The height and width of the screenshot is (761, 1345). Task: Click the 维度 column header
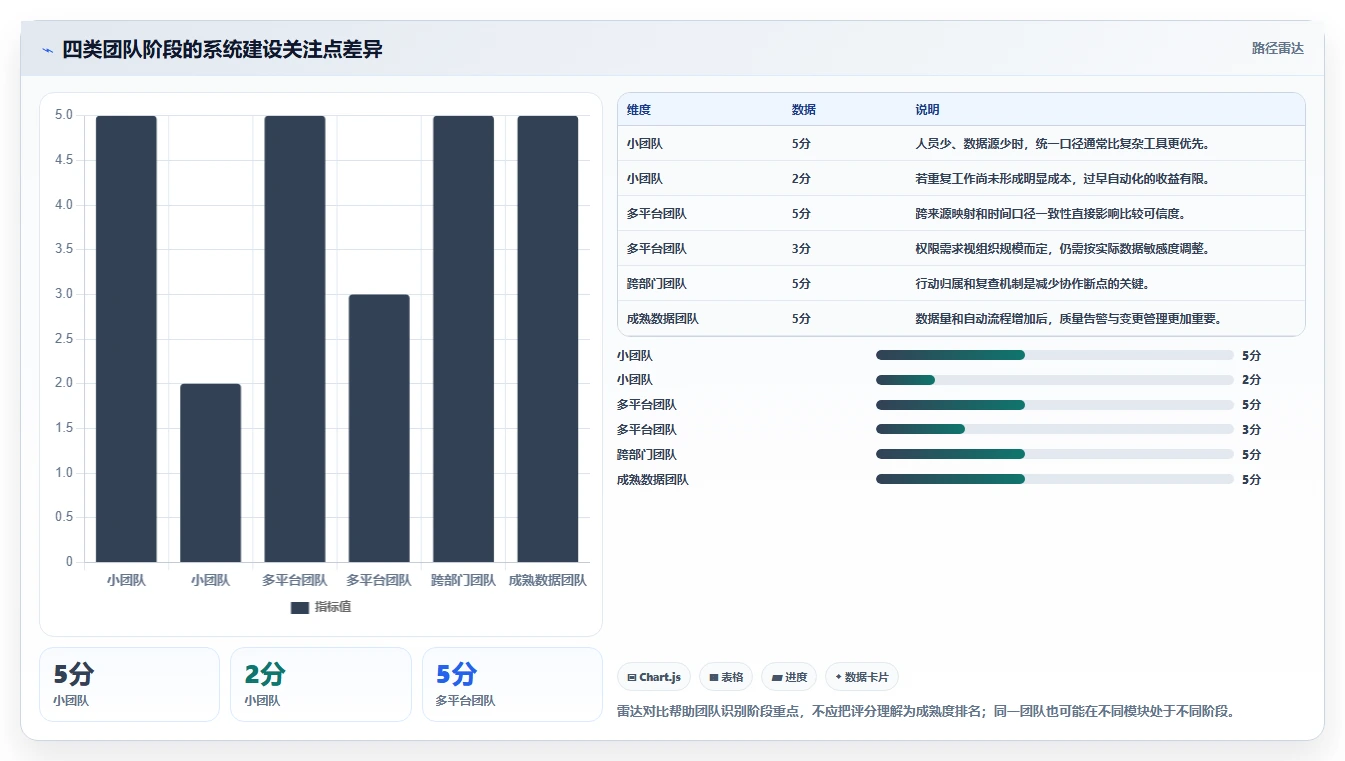click(x=639, y=110)
